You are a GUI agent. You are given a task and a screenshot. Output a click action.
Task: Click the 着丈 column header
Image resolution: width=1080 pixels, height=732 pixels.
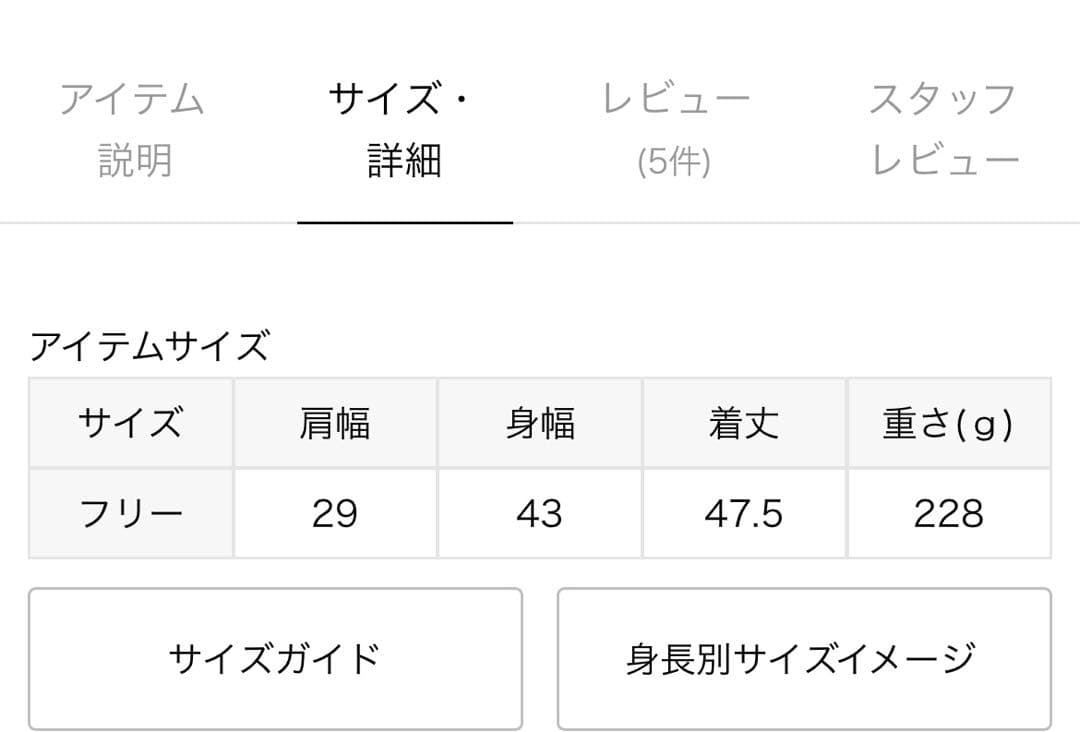(744, 423)
